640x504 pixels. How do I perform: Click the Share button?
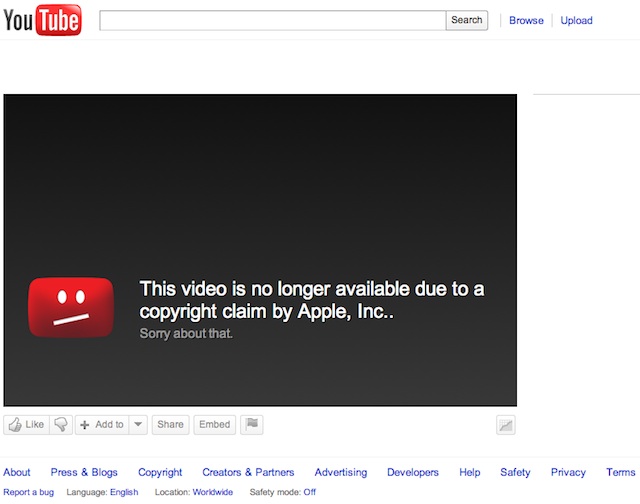tap(171, 425)
